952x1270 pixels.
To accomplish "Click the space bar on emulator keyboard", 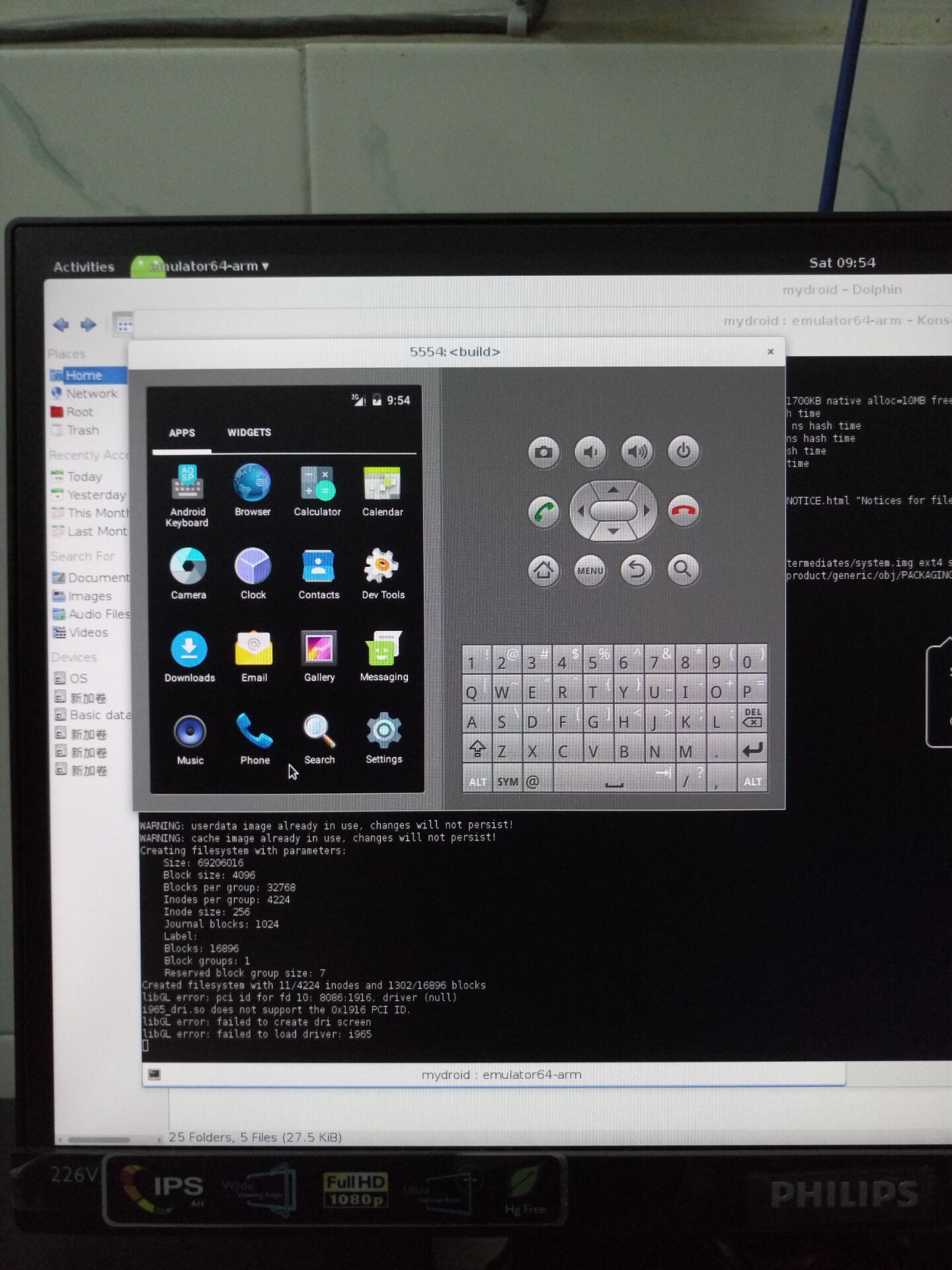I will [614, 779].
